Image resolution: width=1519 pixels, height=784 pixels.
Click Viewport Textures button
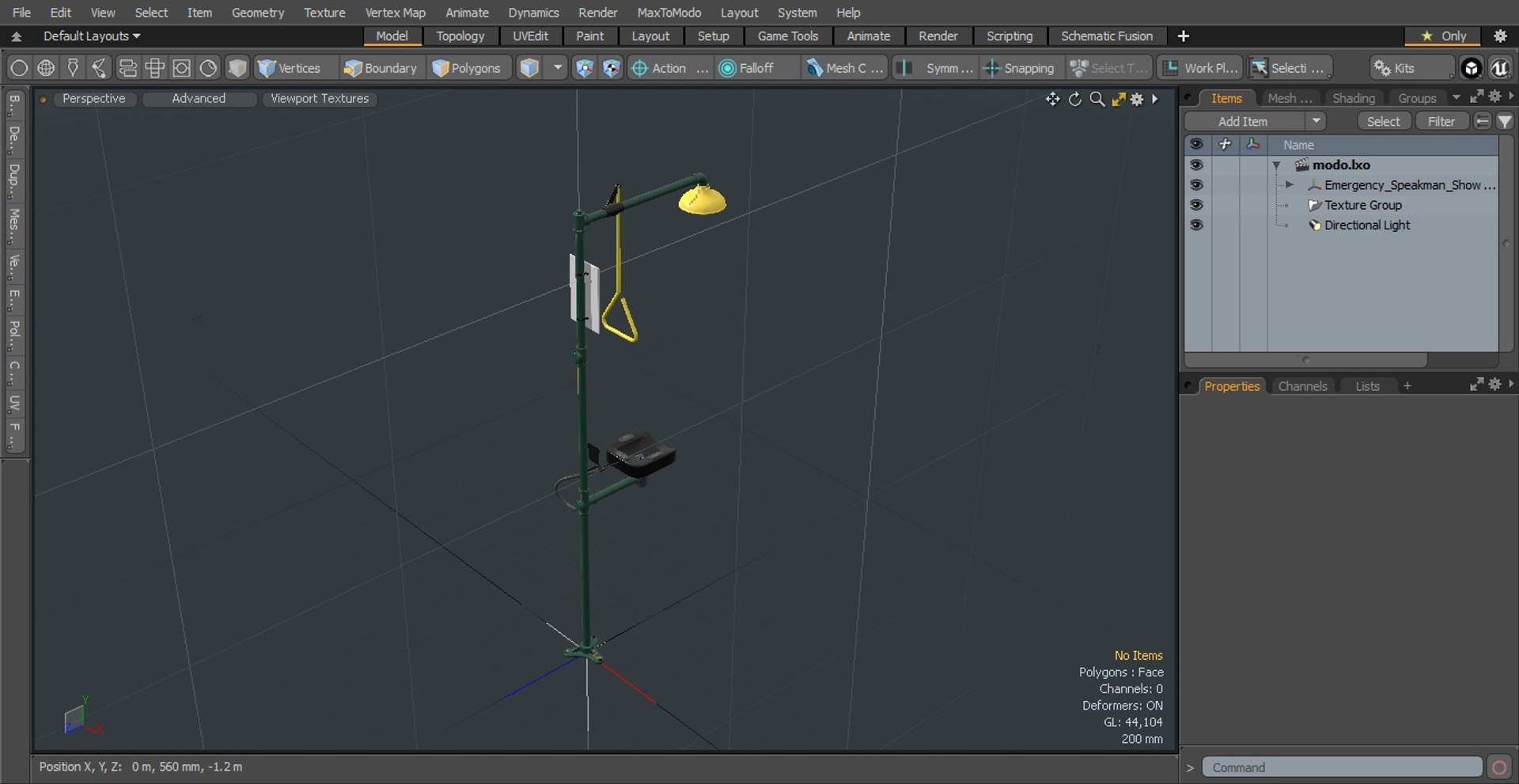[320, 98]
